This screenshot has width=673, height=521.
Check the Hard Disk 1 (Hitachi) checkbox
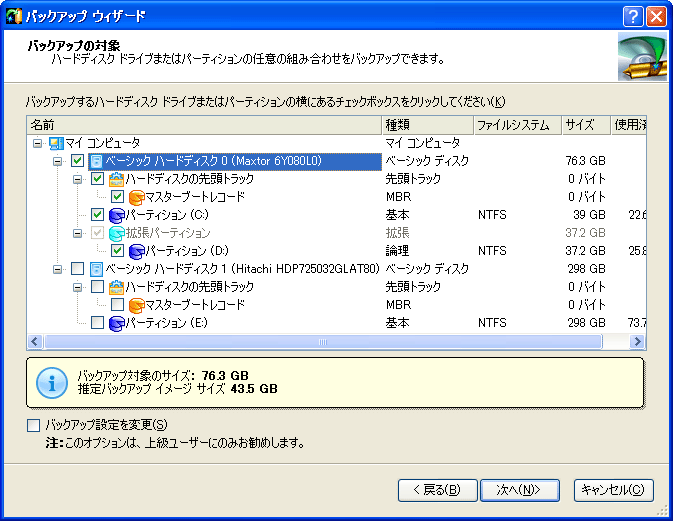point(77,269)
